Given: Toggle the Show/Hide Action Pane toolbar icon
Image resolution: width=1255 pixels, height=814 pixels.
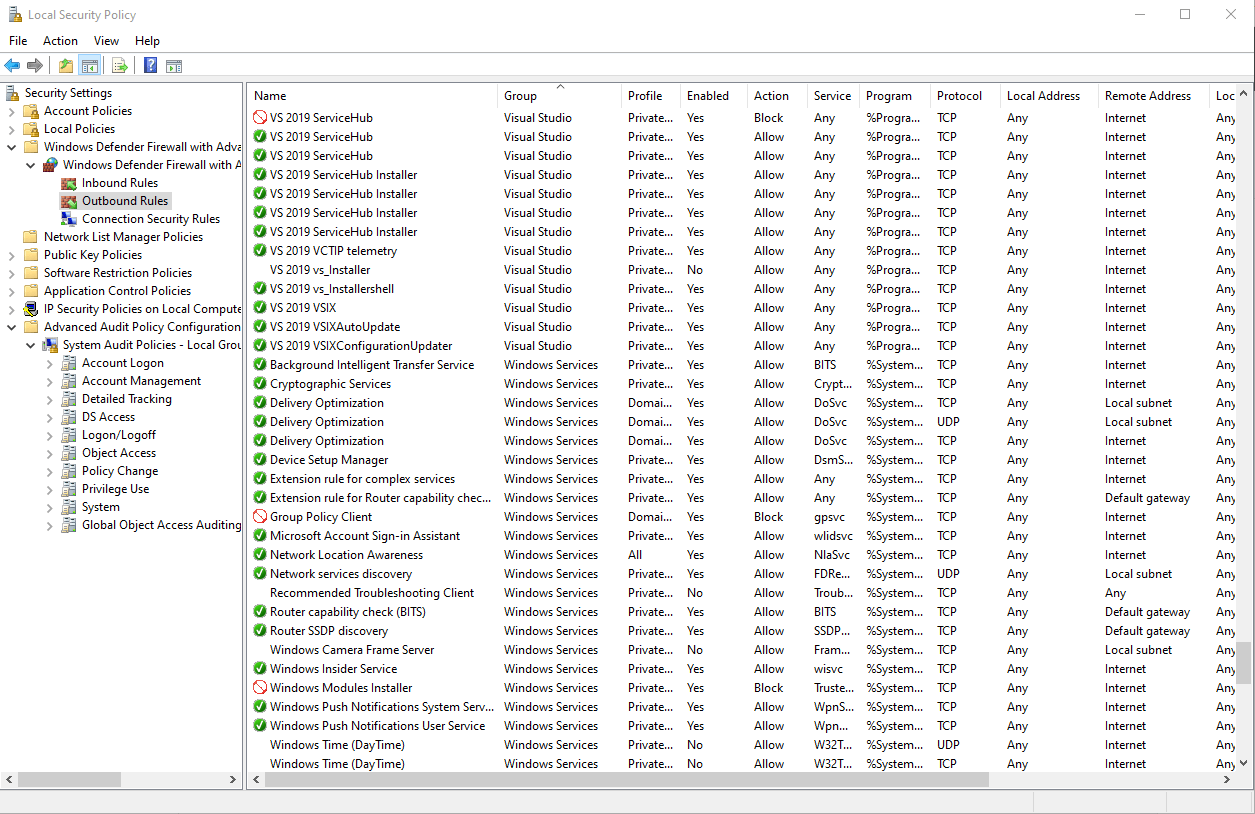Looking at the screenshot, I should click(x=173, y=66).
